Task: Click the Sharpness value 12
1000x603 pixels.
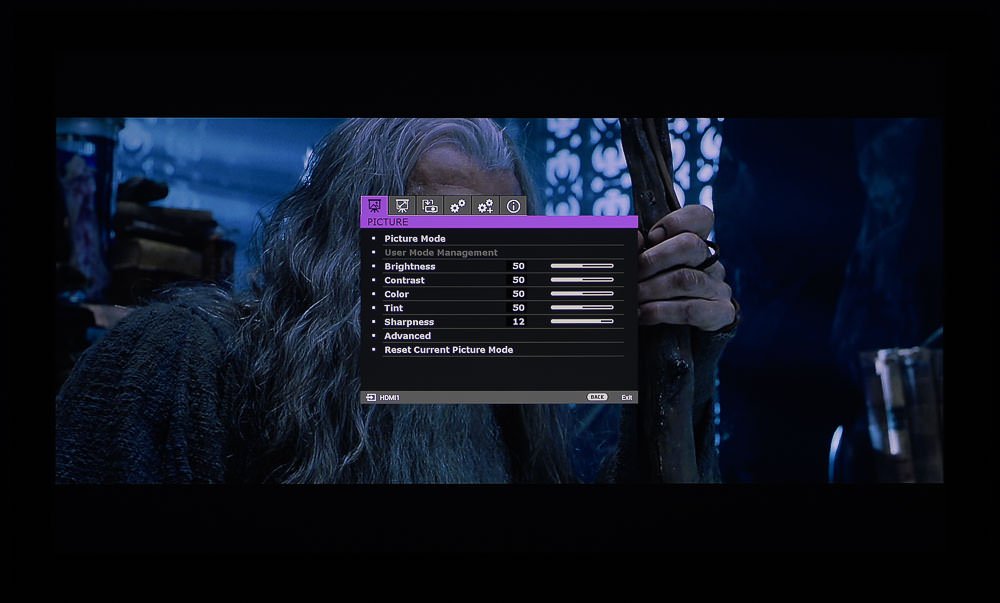Action: [x=518, y=322]
